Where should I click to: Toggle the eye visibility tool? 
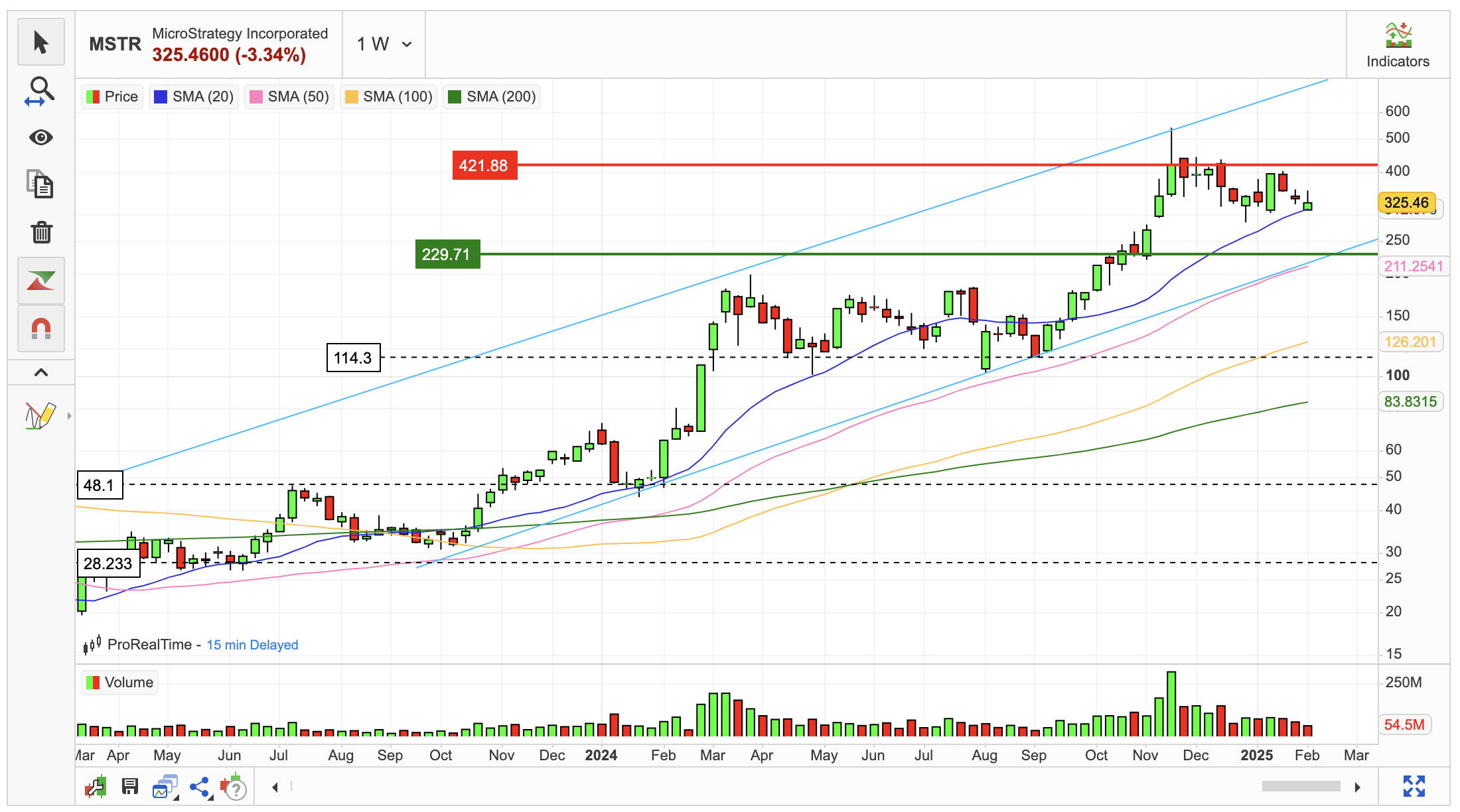[41, 137]
